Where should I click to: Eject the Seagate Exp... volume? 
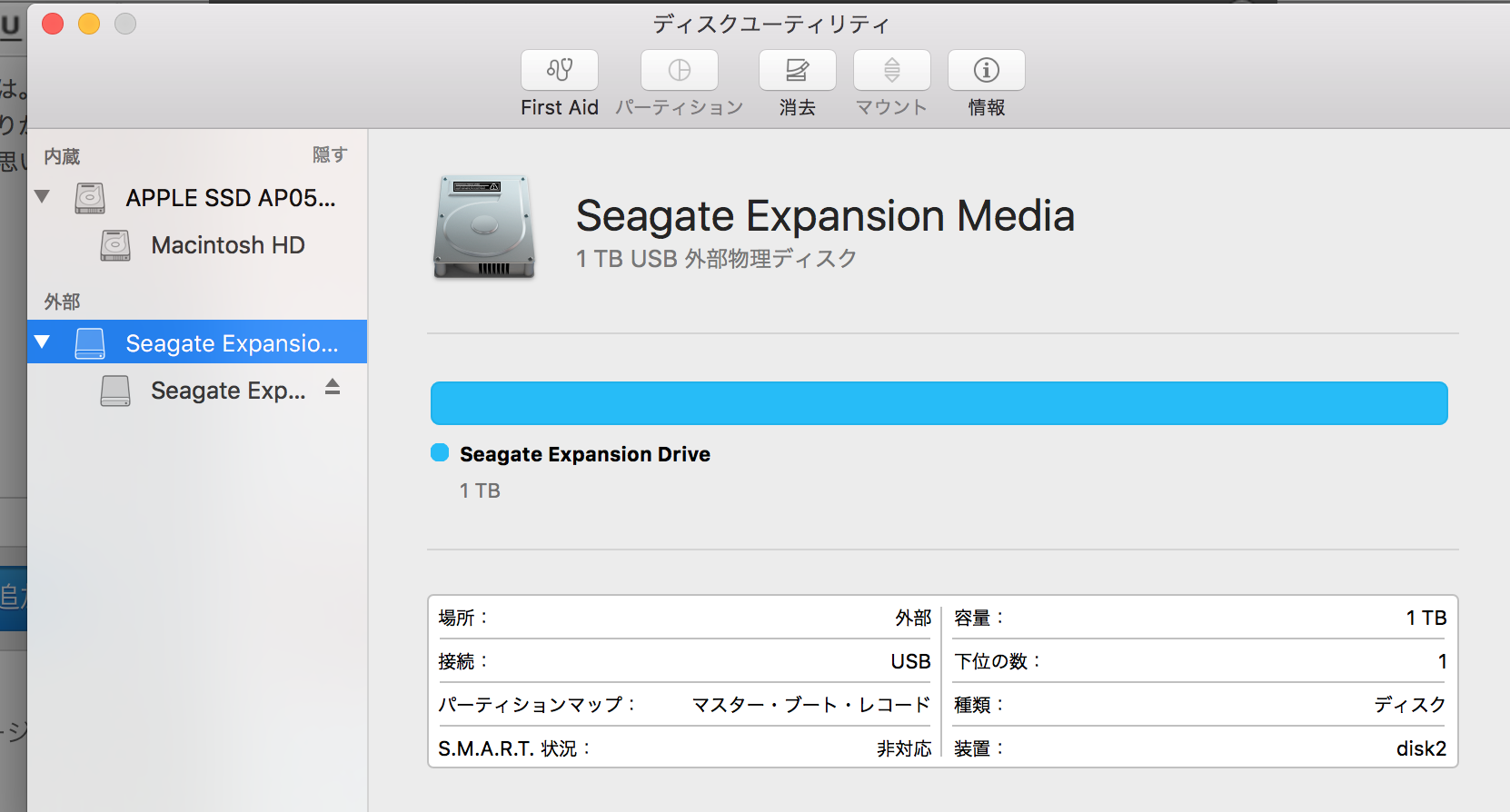coord(333,387)
